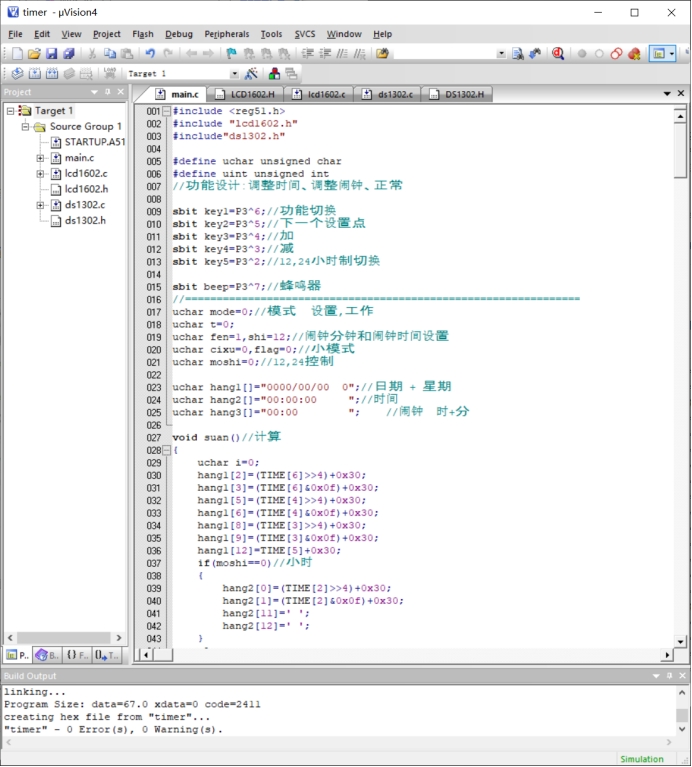
Task: Switch to the Functions panel tab
Action: point(77,655)
